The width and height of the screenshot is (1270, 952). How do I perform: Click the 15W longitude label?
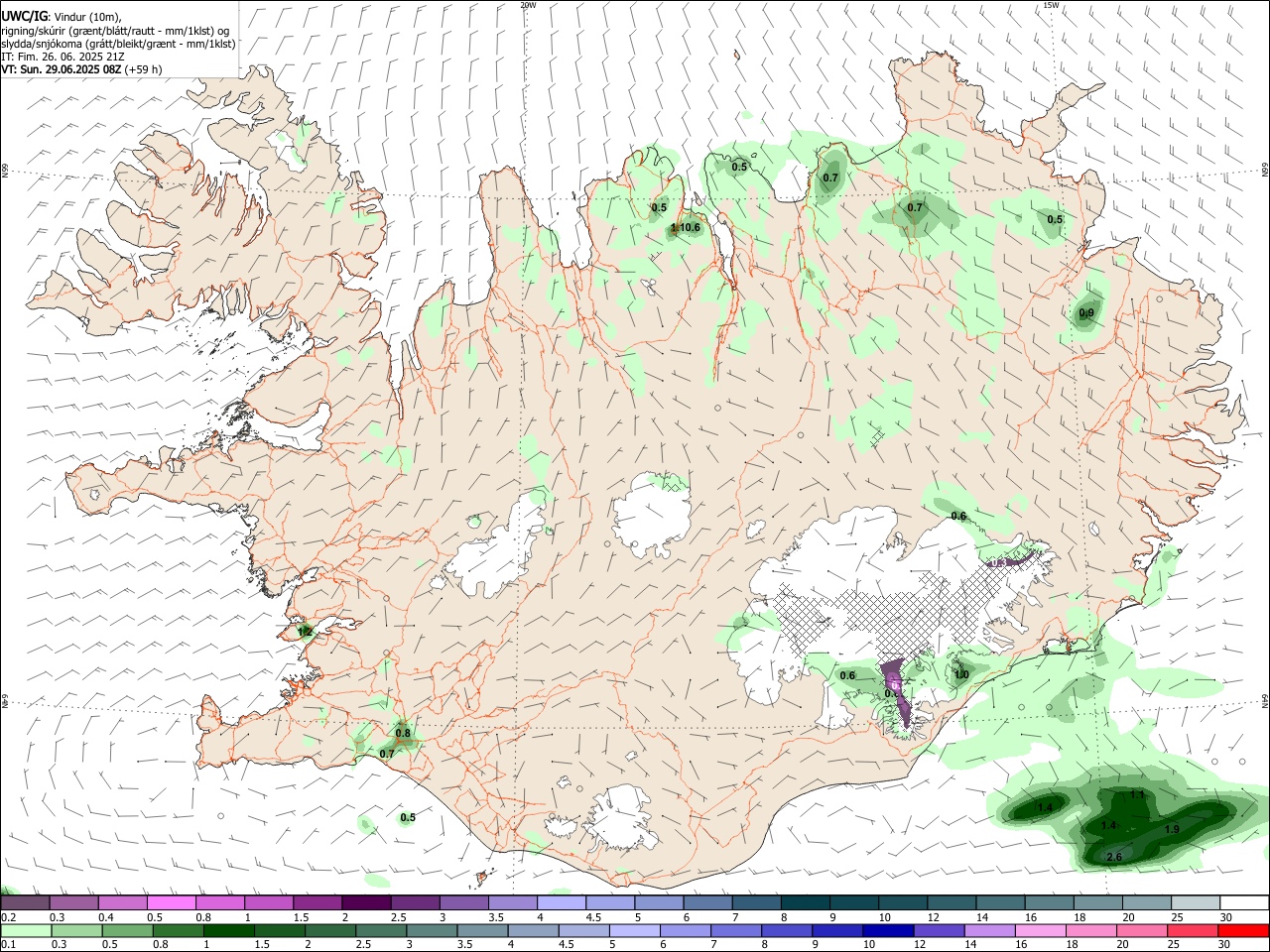tap(1051, 5)
